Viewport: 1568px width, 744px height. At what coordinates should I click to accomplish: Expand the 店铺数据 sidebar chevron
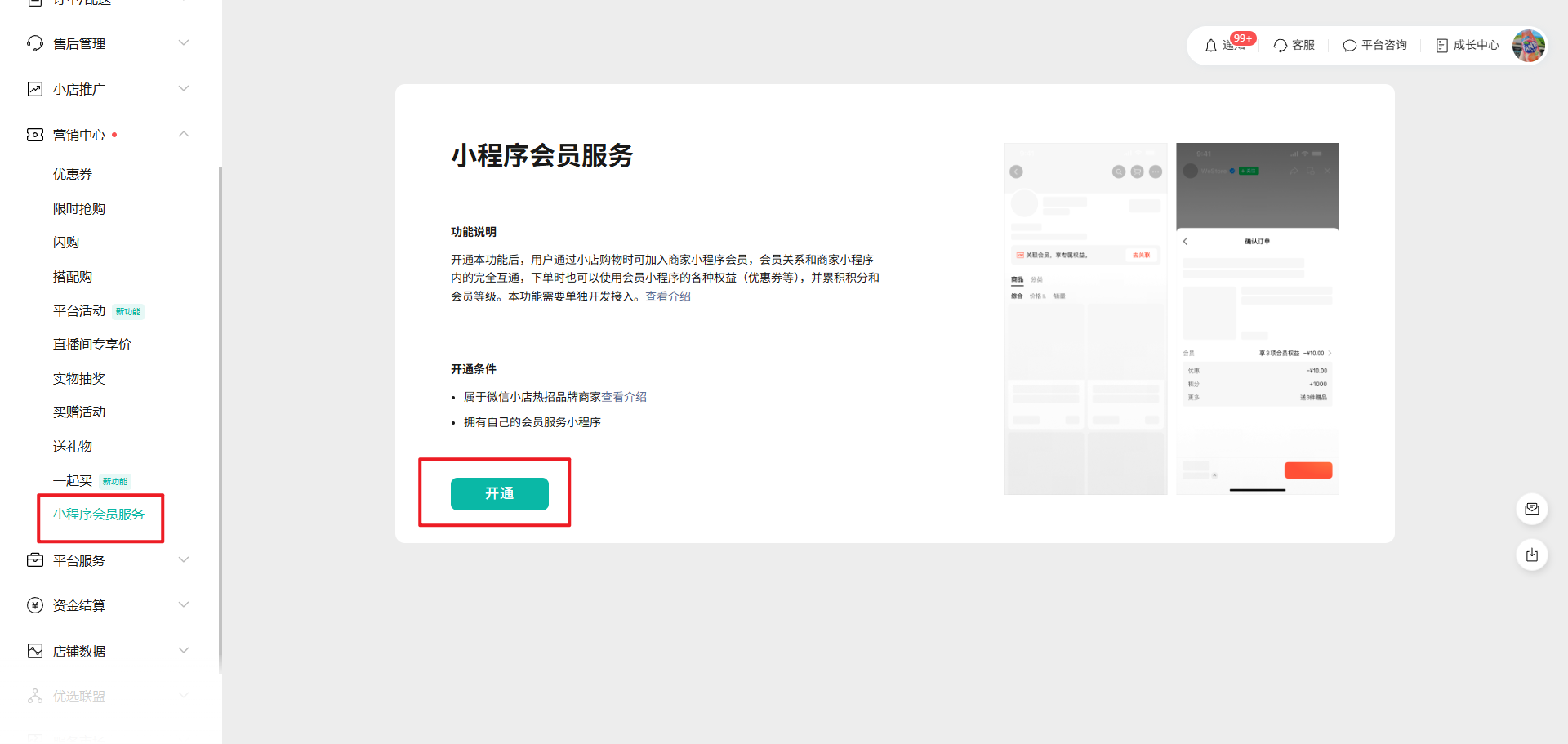(x=184, y=650)
